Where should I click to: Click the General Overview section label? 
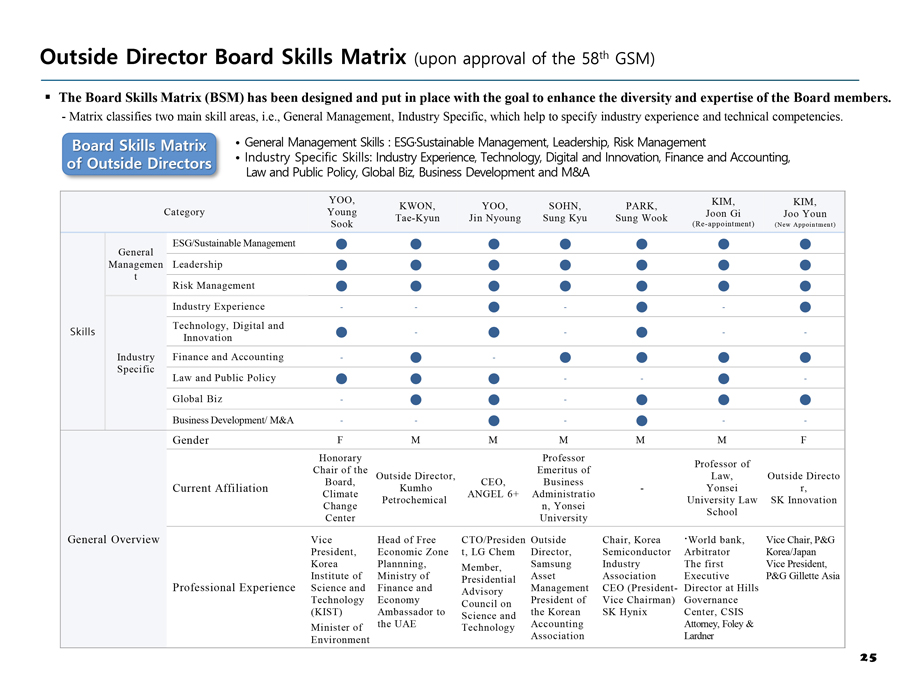[x=113, y=540]
